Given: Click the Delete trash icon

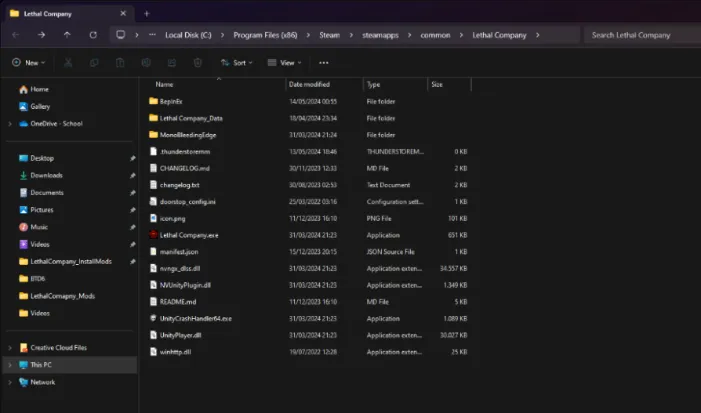Looking at the screenshot, I should pos(198,63).
